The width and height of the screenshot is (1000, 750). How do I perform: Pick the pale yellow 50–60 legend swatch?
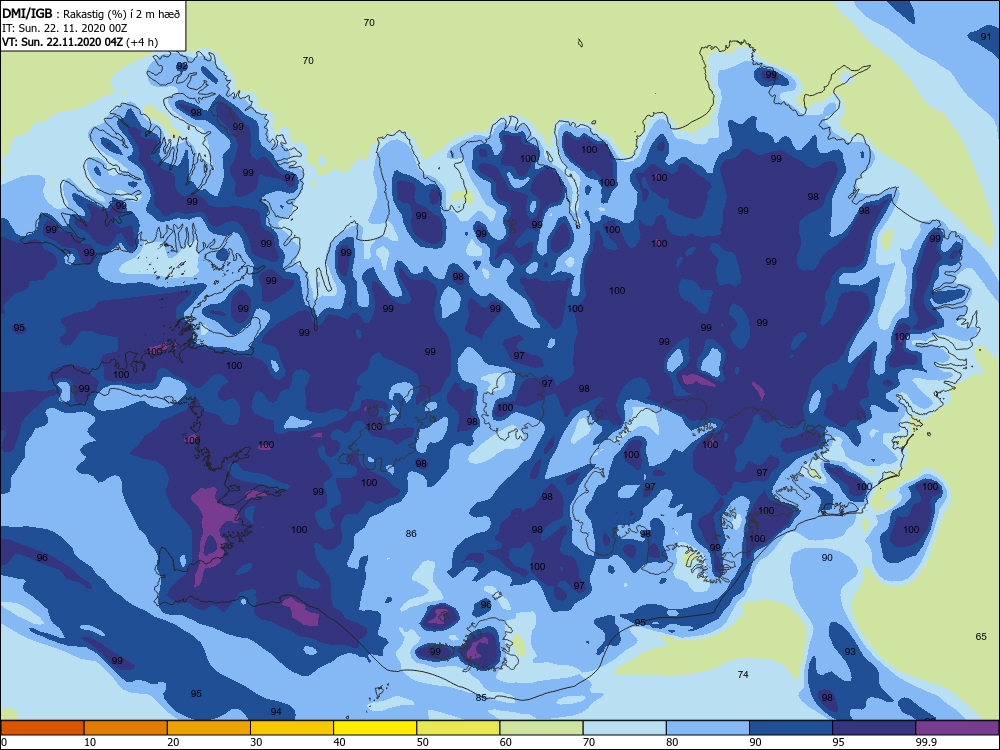tap(458, 728)
